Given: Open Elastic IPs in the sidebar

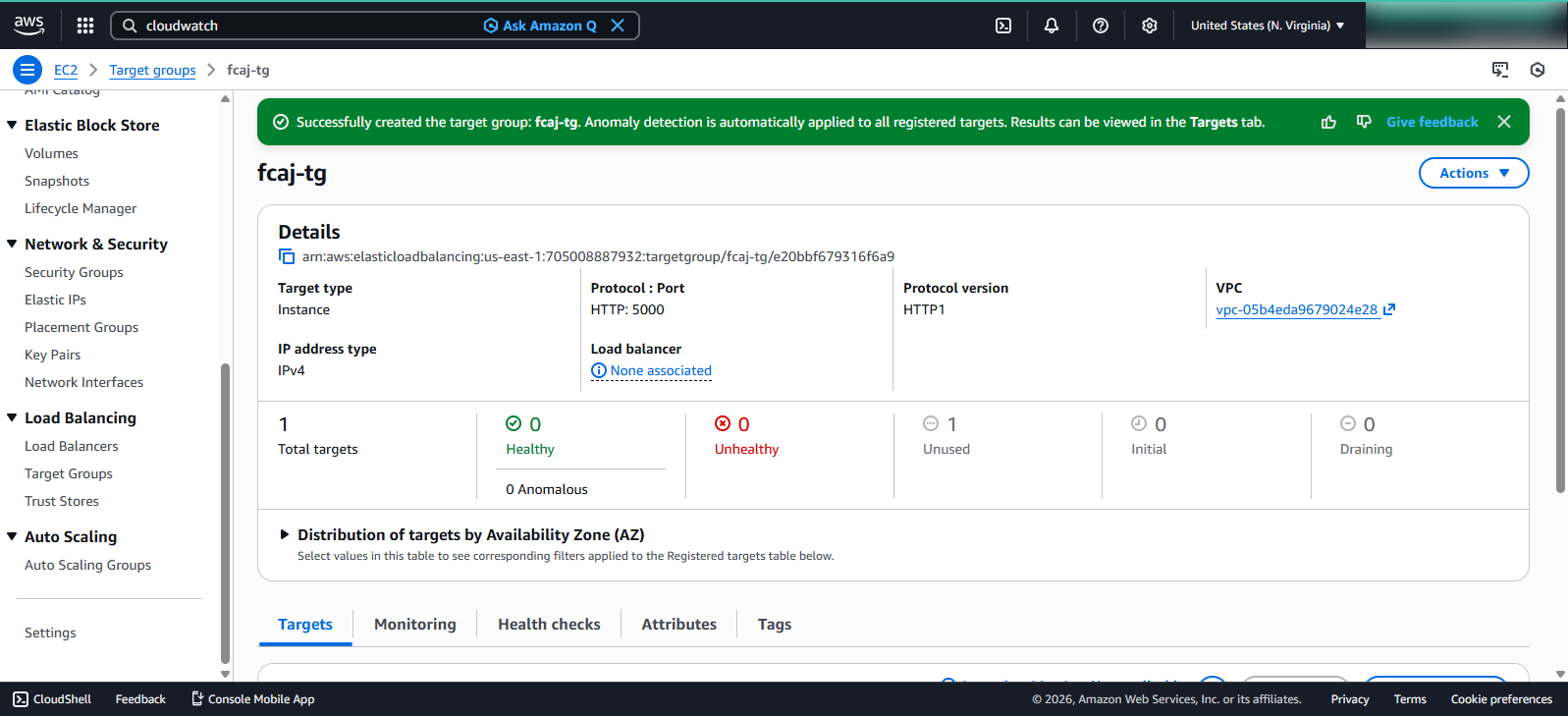Looking at the screenshot, I should (55, 300).
